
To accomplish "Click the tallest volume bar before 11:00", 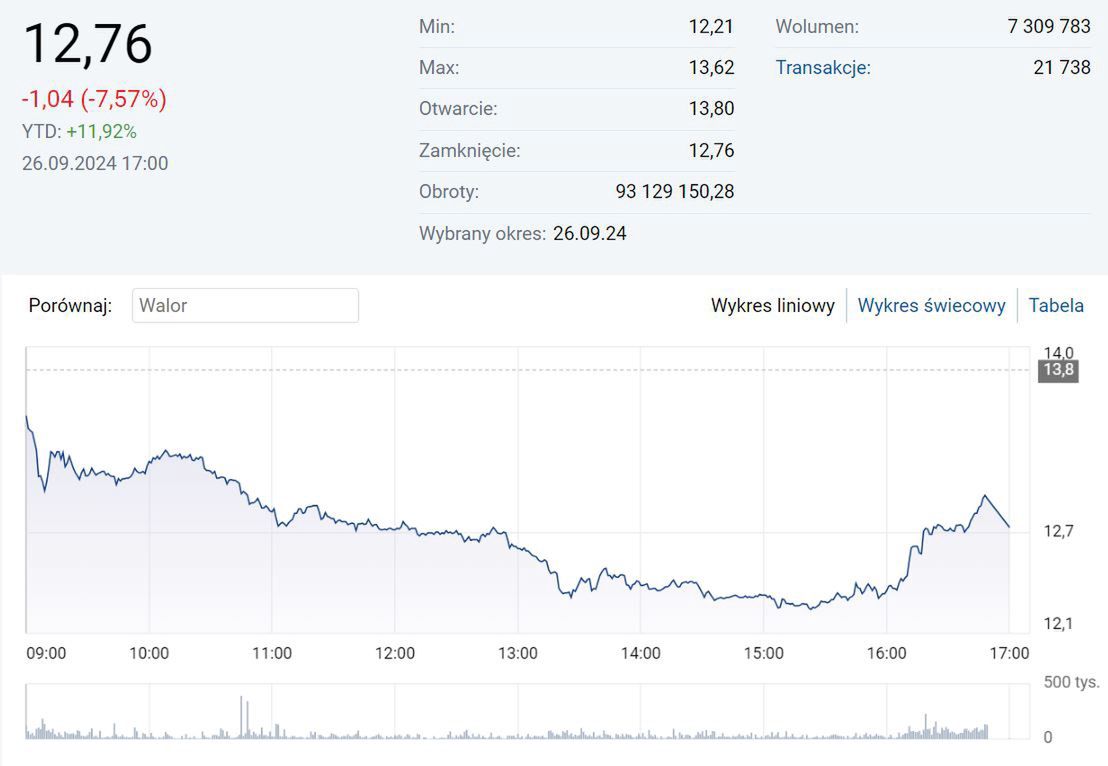I will tap(241, 717).
